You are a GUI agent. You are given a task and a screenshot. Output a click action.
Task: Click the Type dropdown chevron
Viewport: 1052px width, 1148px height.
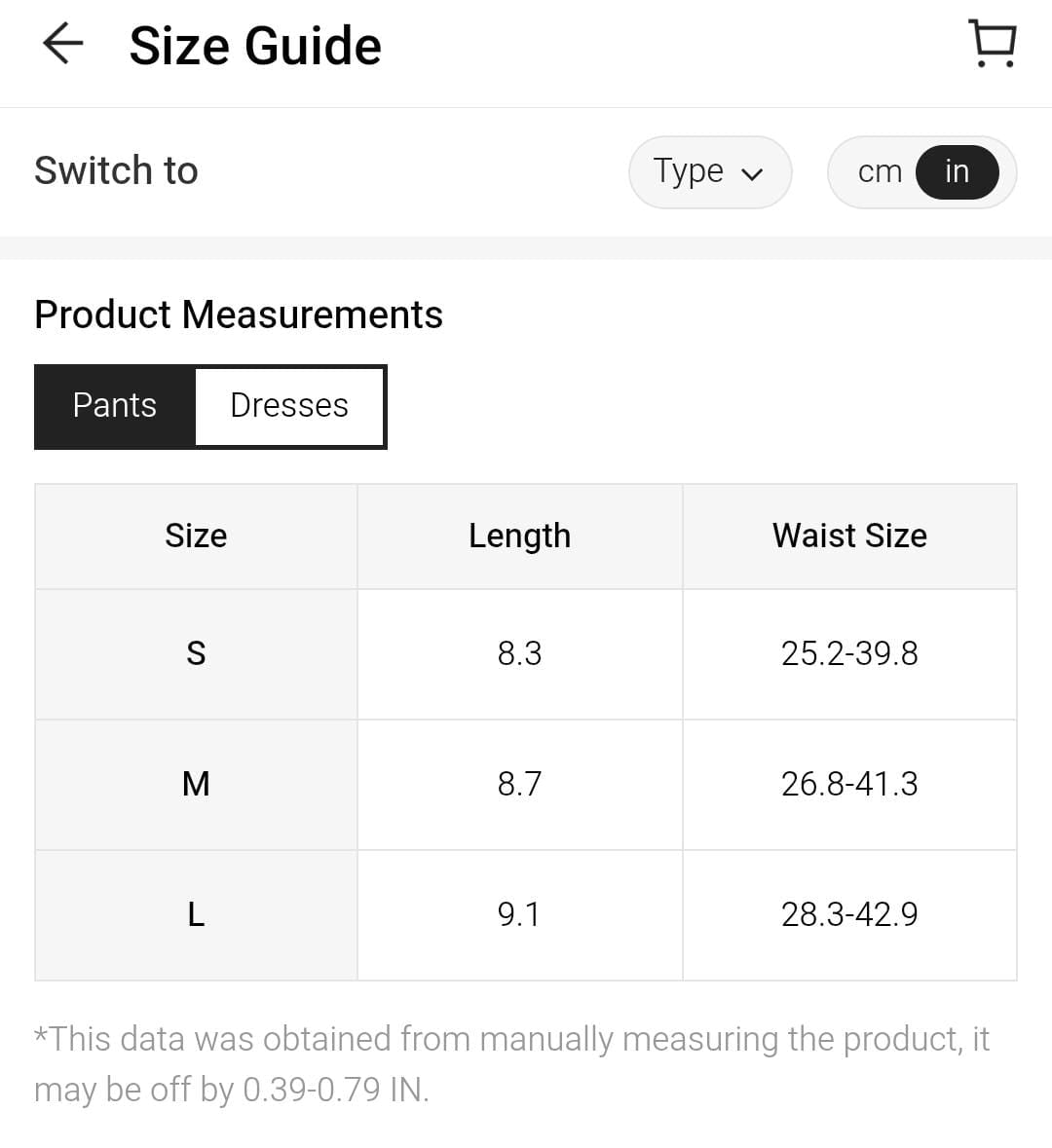click(x=751, y=174)
